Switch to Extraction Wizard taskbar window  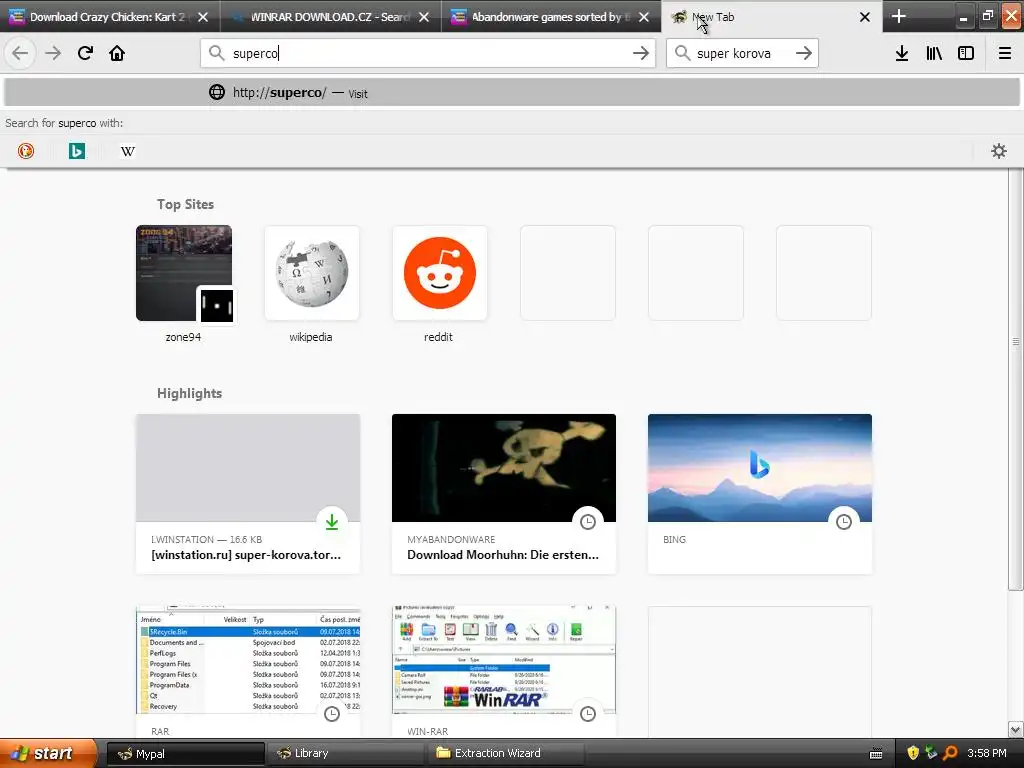pyautogui.click(x=507, y=753)
